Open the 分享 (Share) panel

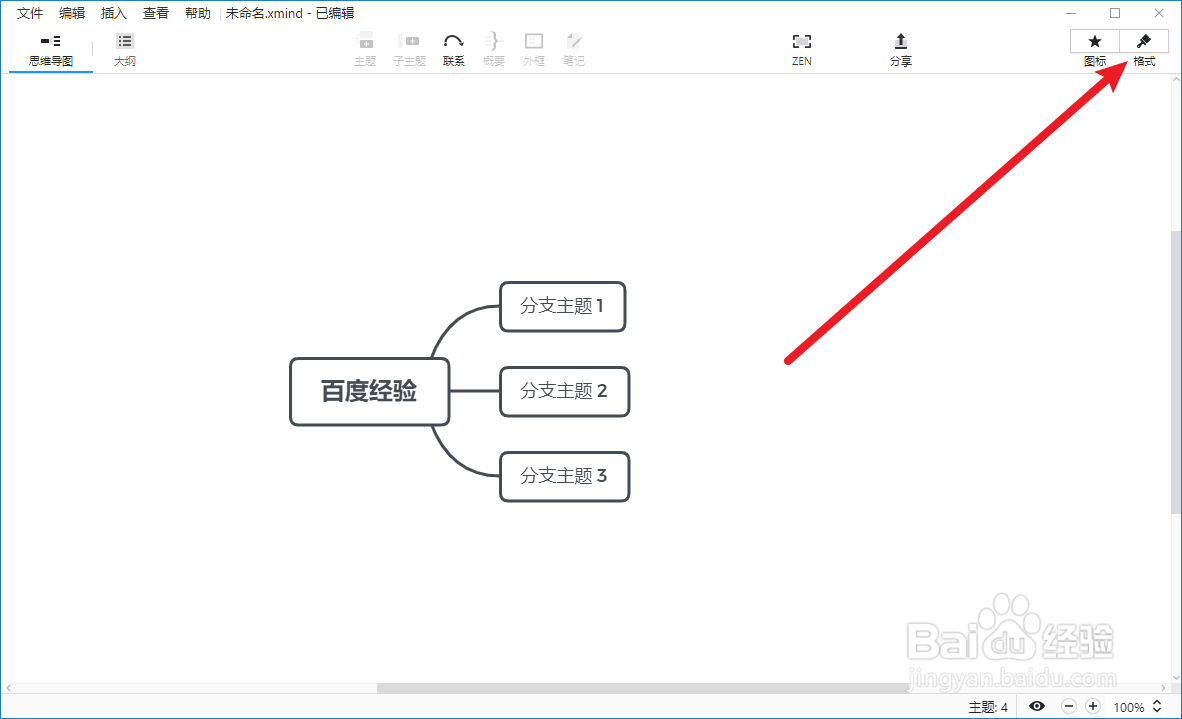[x=900, y=47]
